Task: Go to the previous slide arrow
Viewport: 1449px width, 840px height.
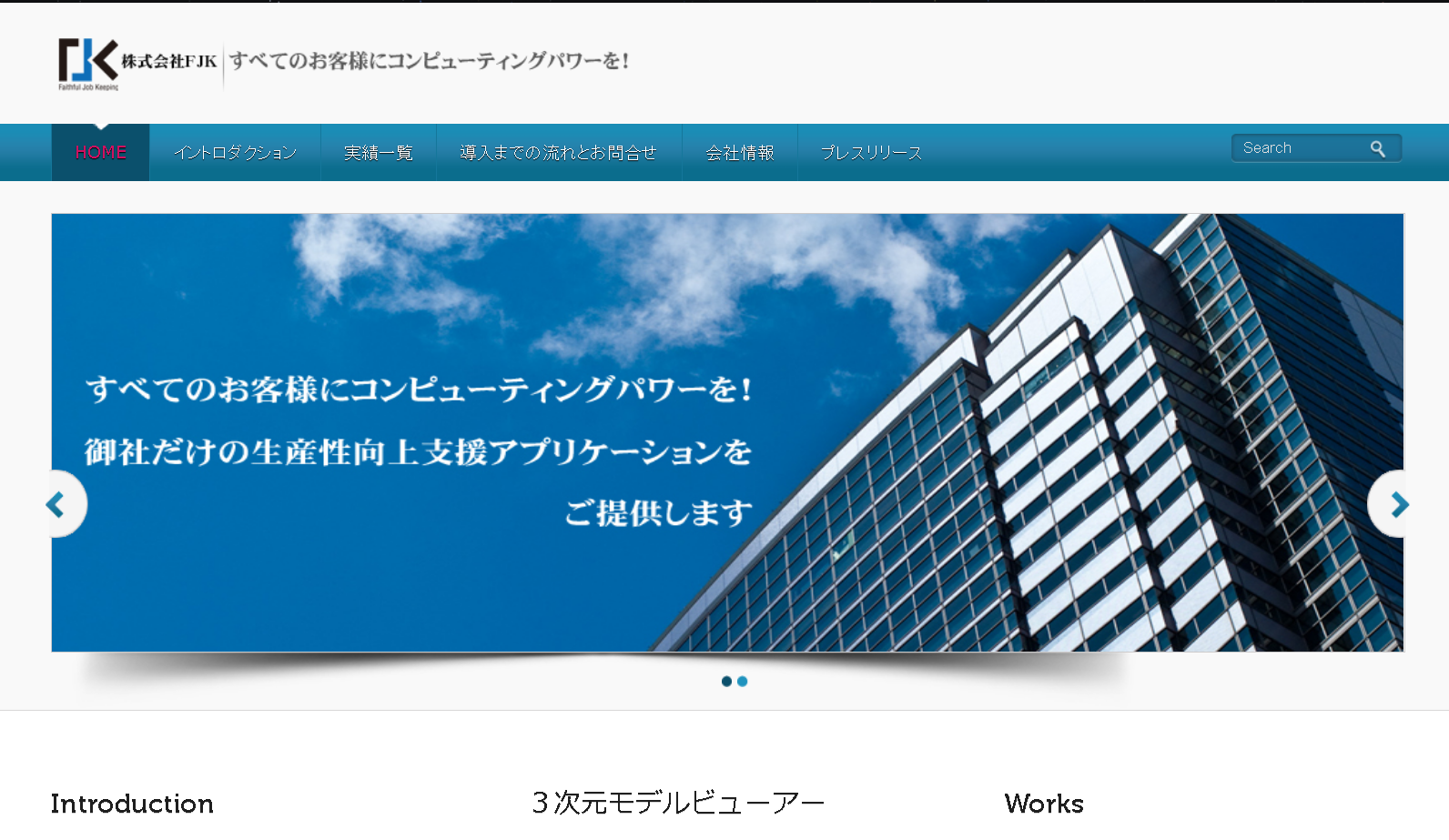Action: 56,504
